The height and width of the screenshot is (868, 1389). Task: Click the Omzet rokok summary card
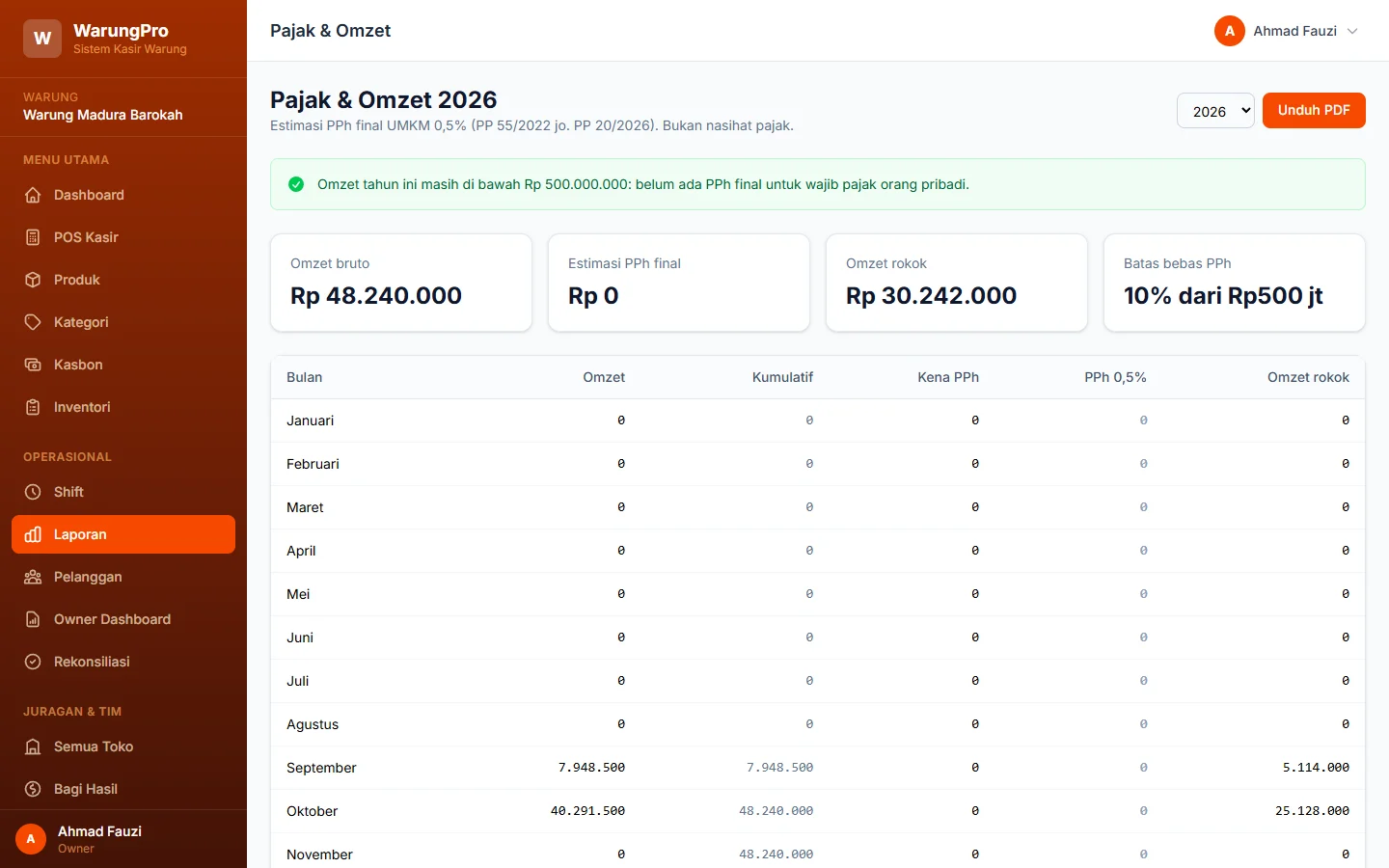pyautogui.click(x=957, y=283)
